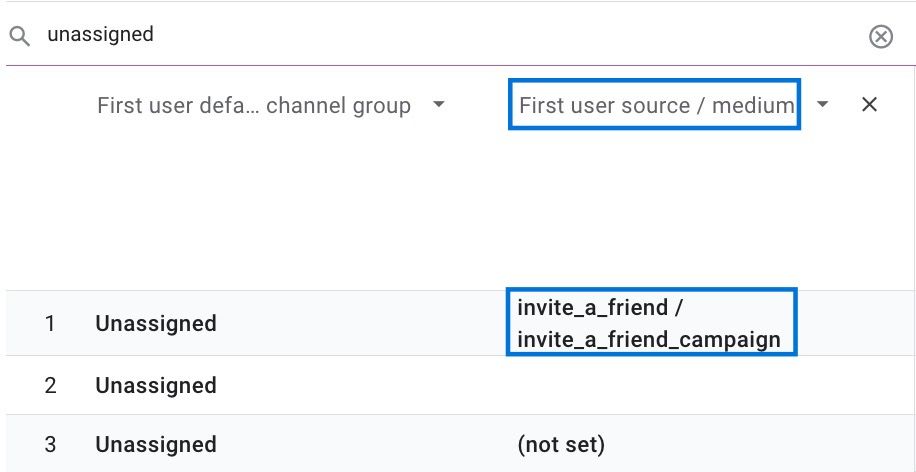Click the magnifier search icon
Image resolution: width=916 pixels, height=472 pixels.
(20, 37)
